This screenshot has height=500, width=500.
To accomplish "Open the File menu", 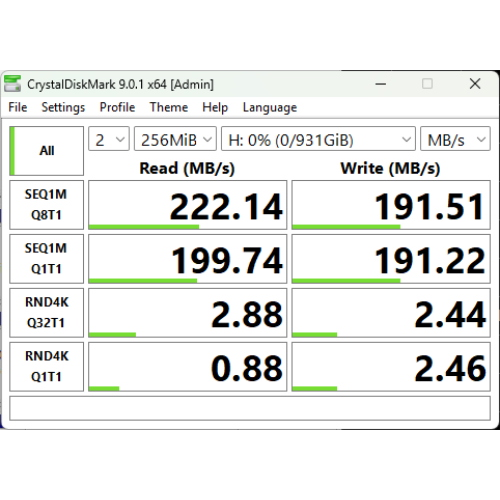I will (x=18, y=107).
